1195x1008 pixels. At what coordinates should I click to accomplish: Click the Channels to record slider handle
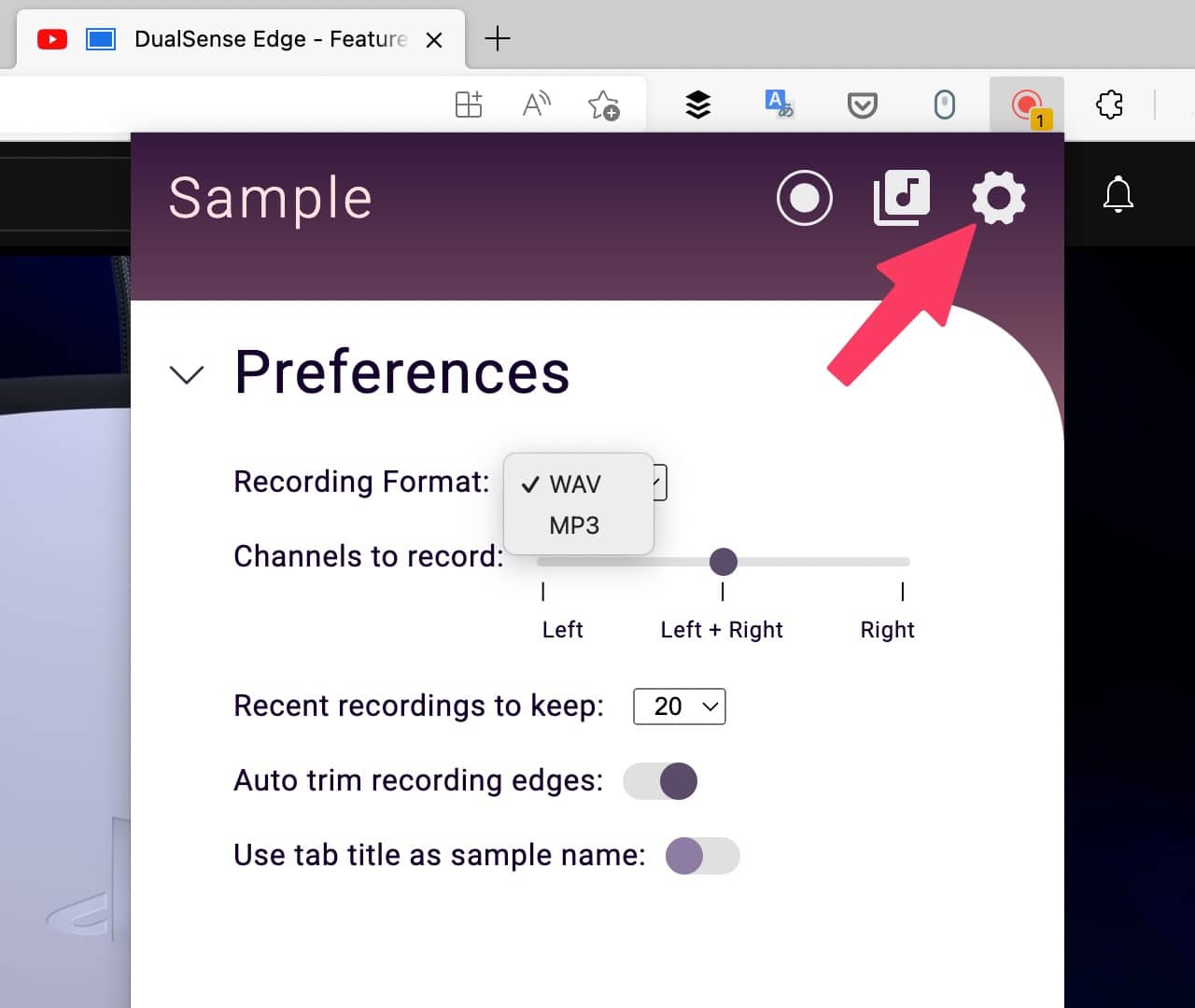(723, 562)
